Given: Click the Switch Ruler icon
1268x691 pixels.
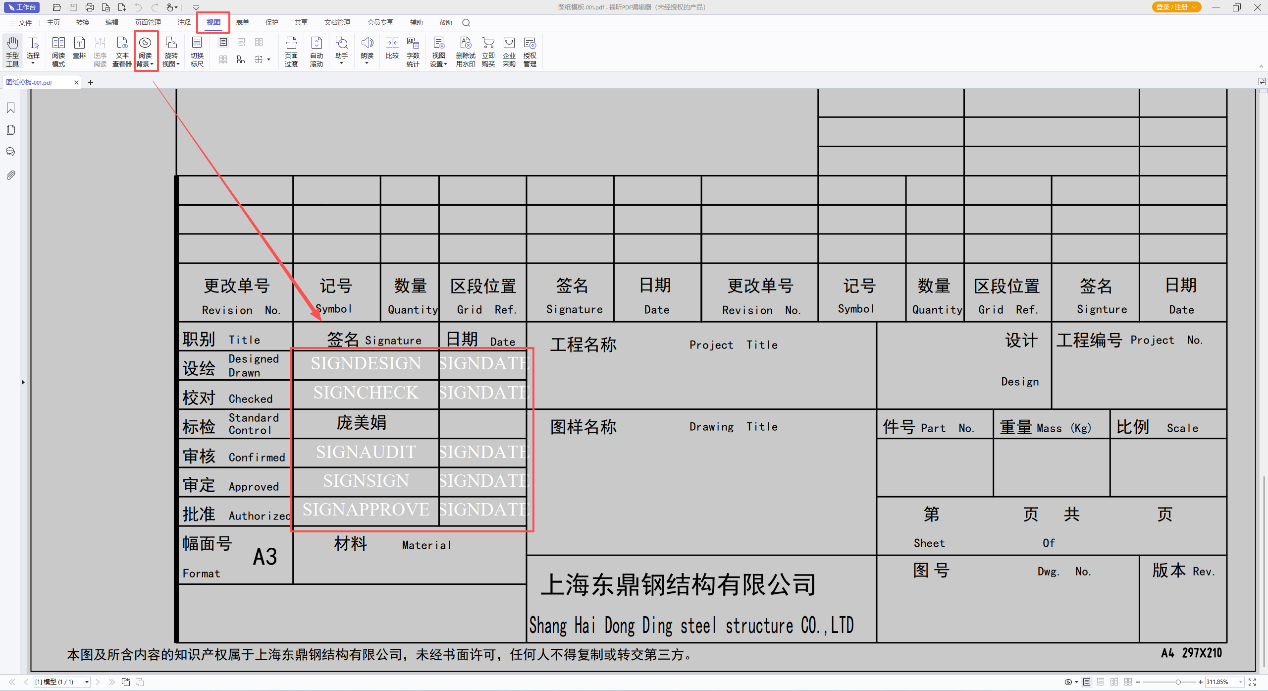Looking at the screenshot, I should point(197,51).
